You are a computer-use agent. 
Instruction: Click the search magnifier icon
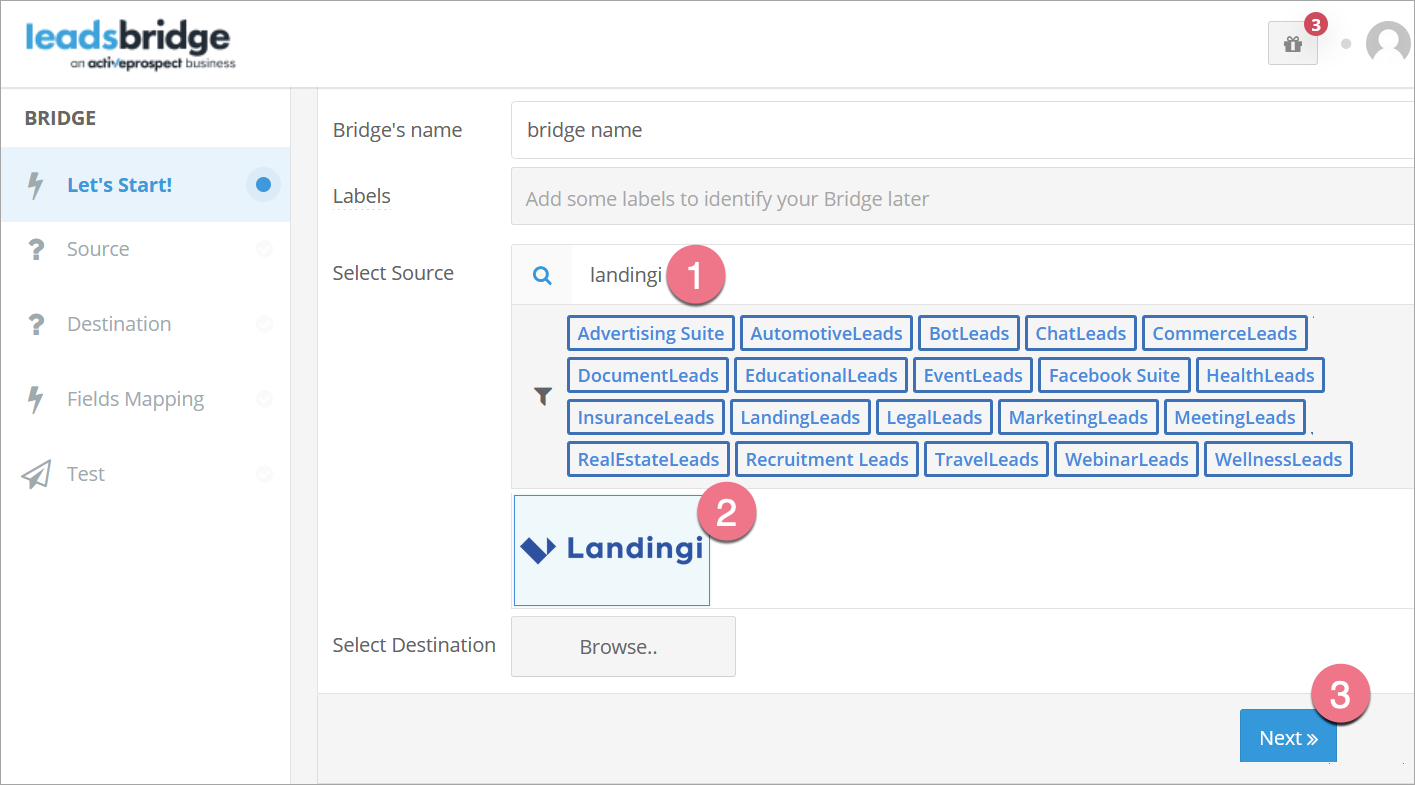coord(542,275)
